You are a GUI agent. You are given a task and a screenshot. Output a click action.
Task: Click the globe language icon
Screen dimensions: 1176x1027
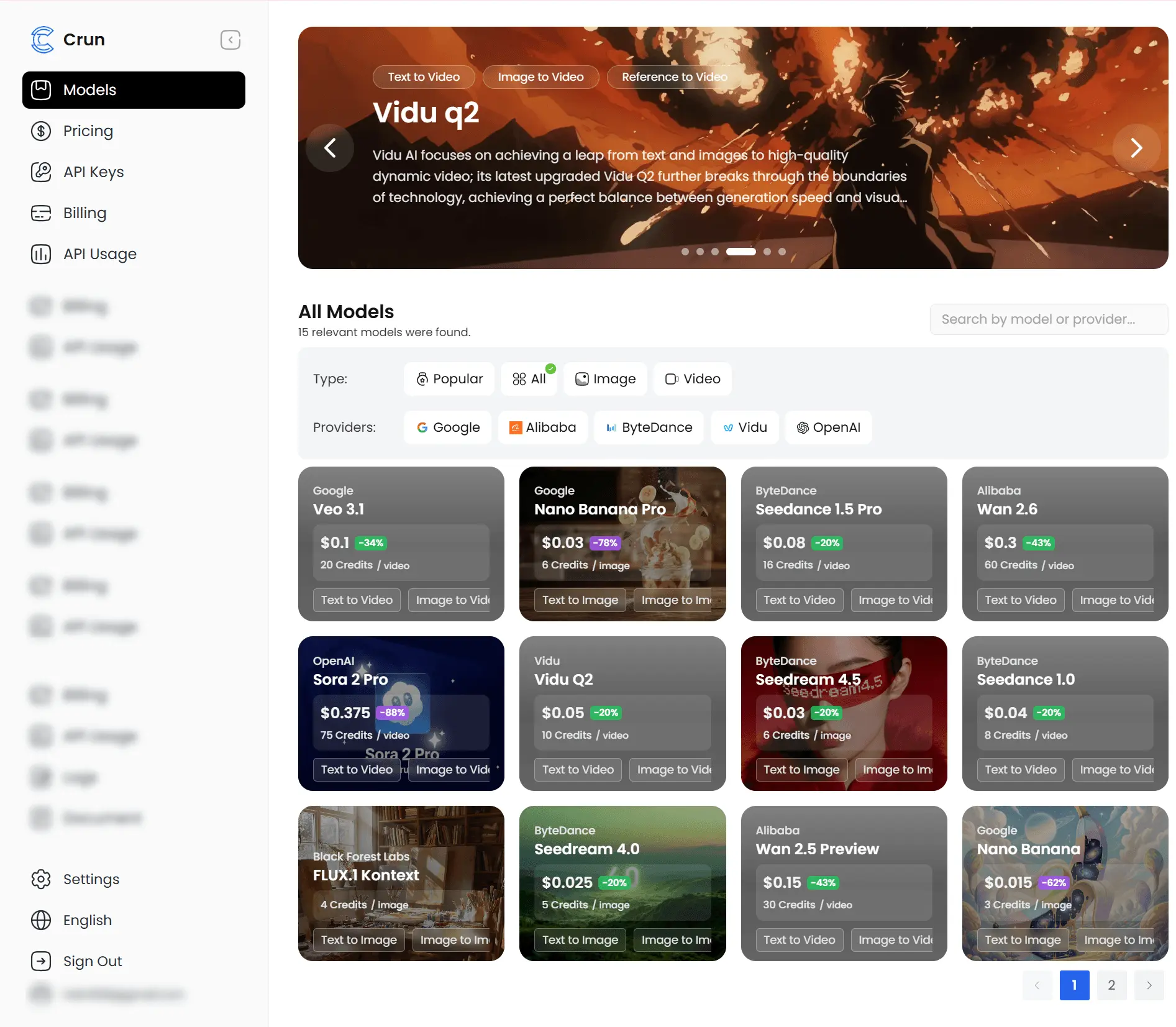41,920
